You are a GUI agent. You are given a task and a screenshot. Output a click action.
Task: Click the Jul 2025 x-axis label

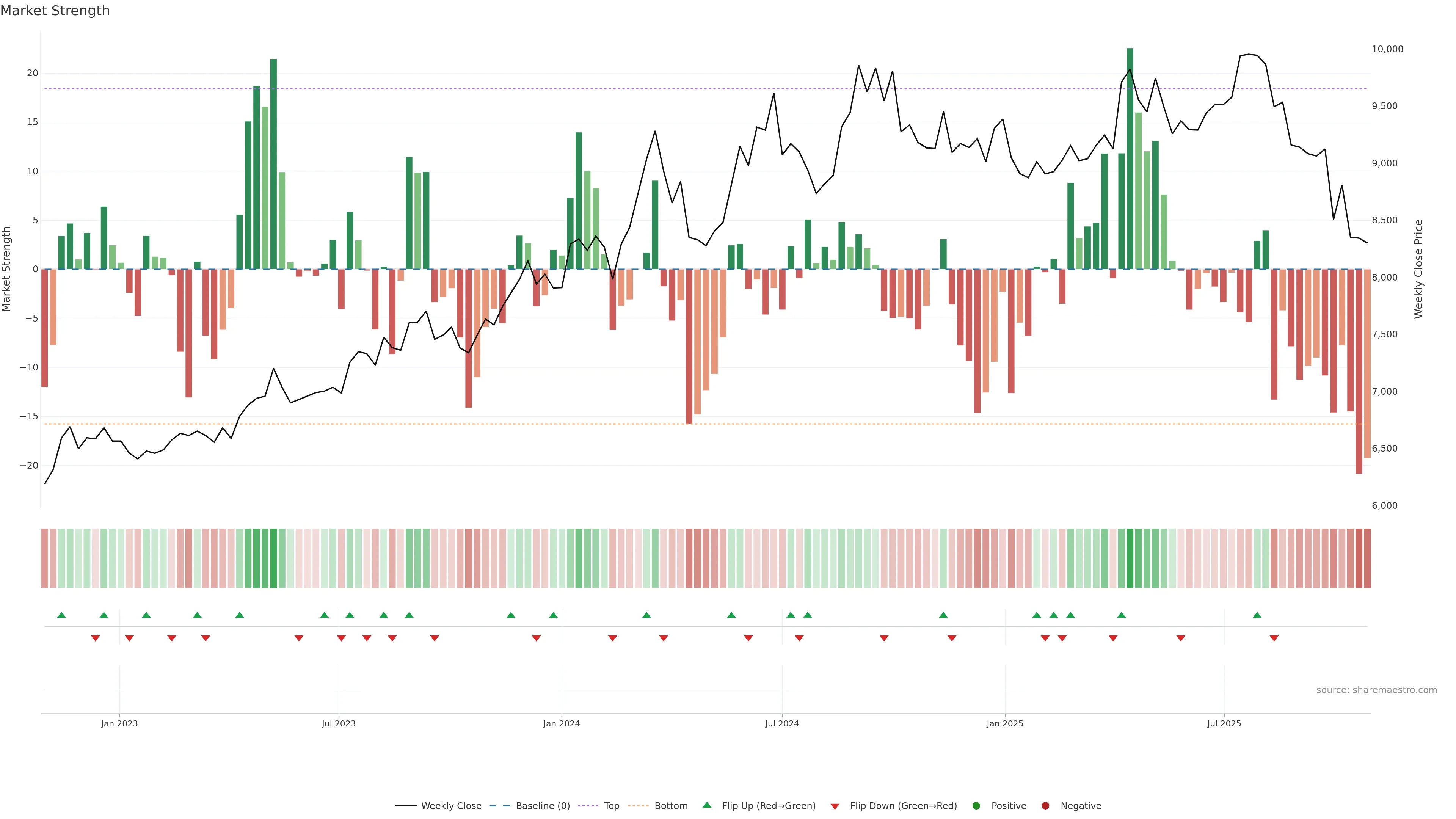click(1224, 723)
